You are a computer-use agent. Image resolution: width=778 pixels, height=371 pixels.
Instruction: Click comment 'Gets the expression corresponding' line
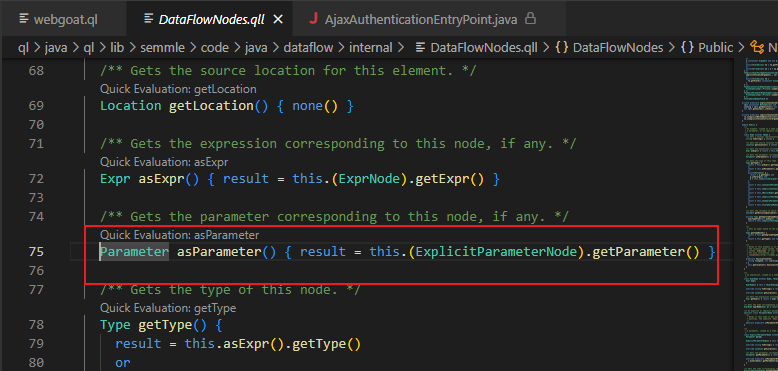tap(338, 144)
